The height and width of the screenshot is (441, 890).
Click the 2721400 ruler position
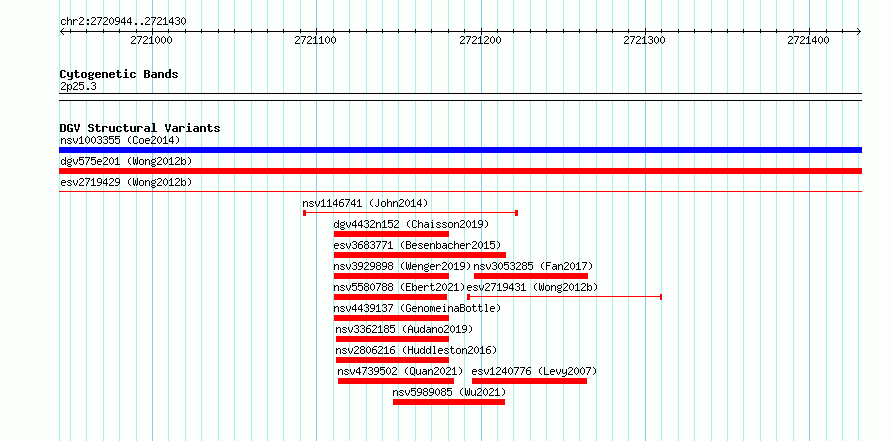pyautogui.click(x=808, y=40)
